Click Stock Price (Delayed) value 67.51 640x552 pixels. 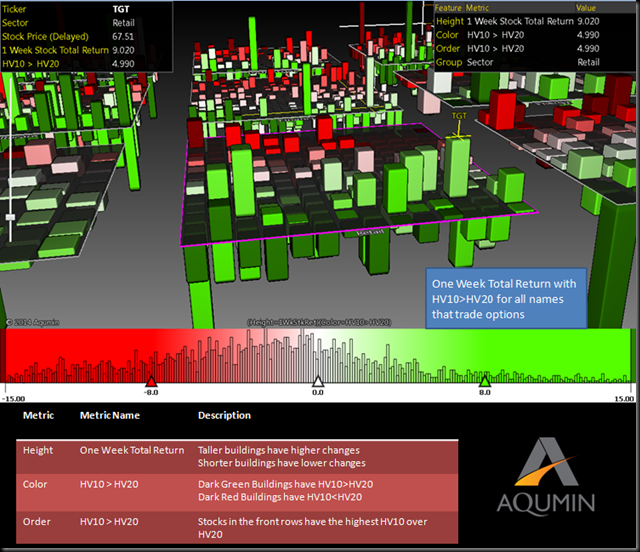(x=123, y=36)
